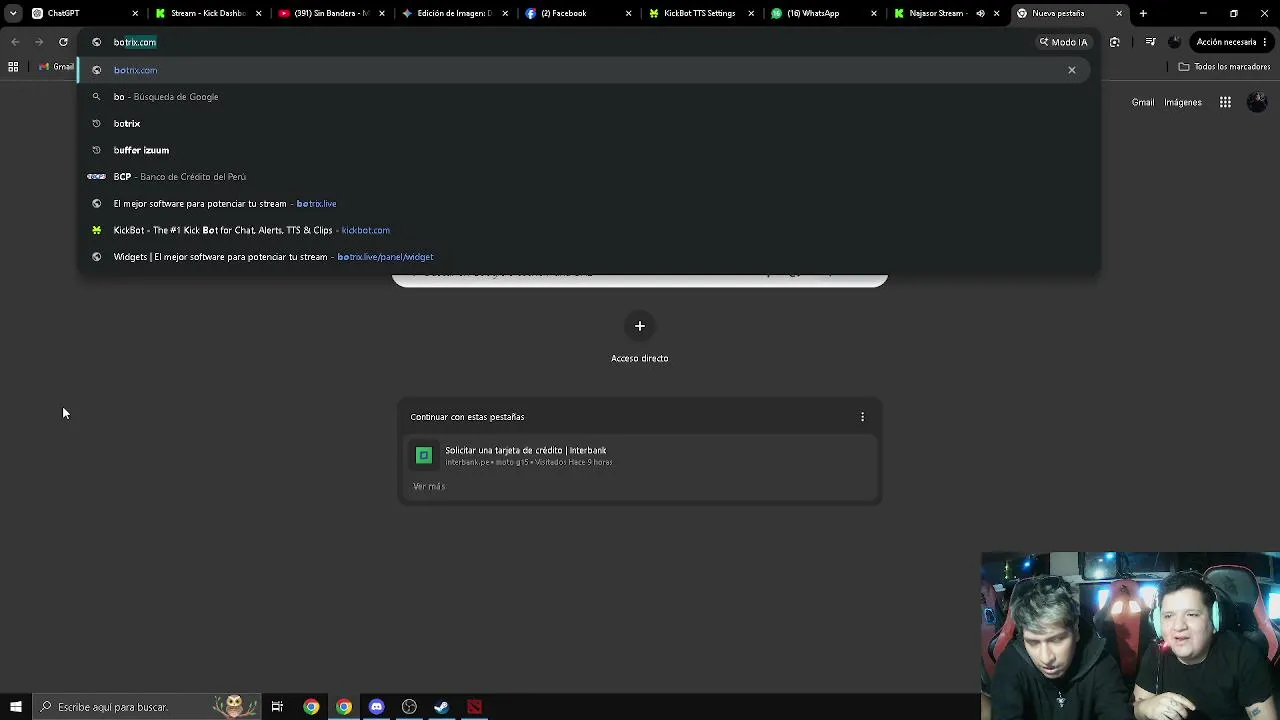Close the Nueva pestaña tab

pos(1119,13)
